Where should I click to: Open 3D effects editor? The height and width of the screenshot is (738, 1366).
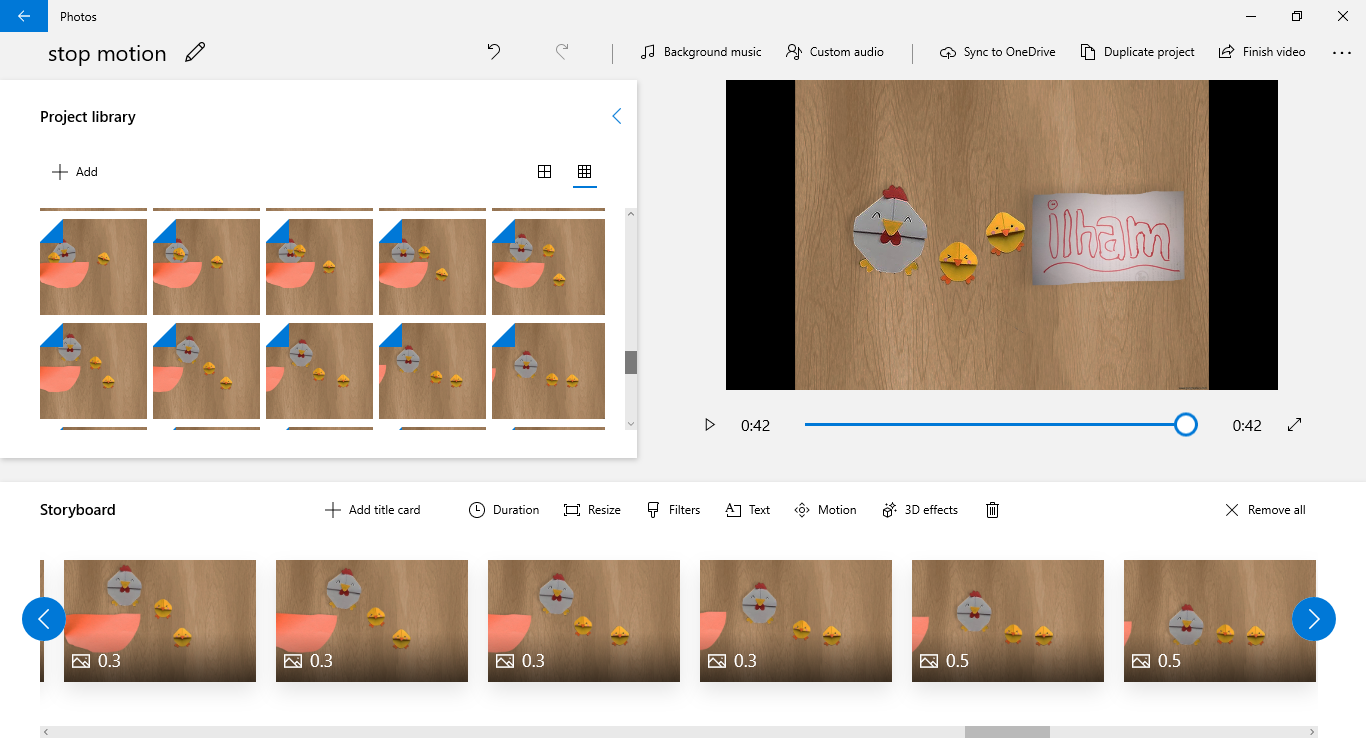[x=920, y=510]
